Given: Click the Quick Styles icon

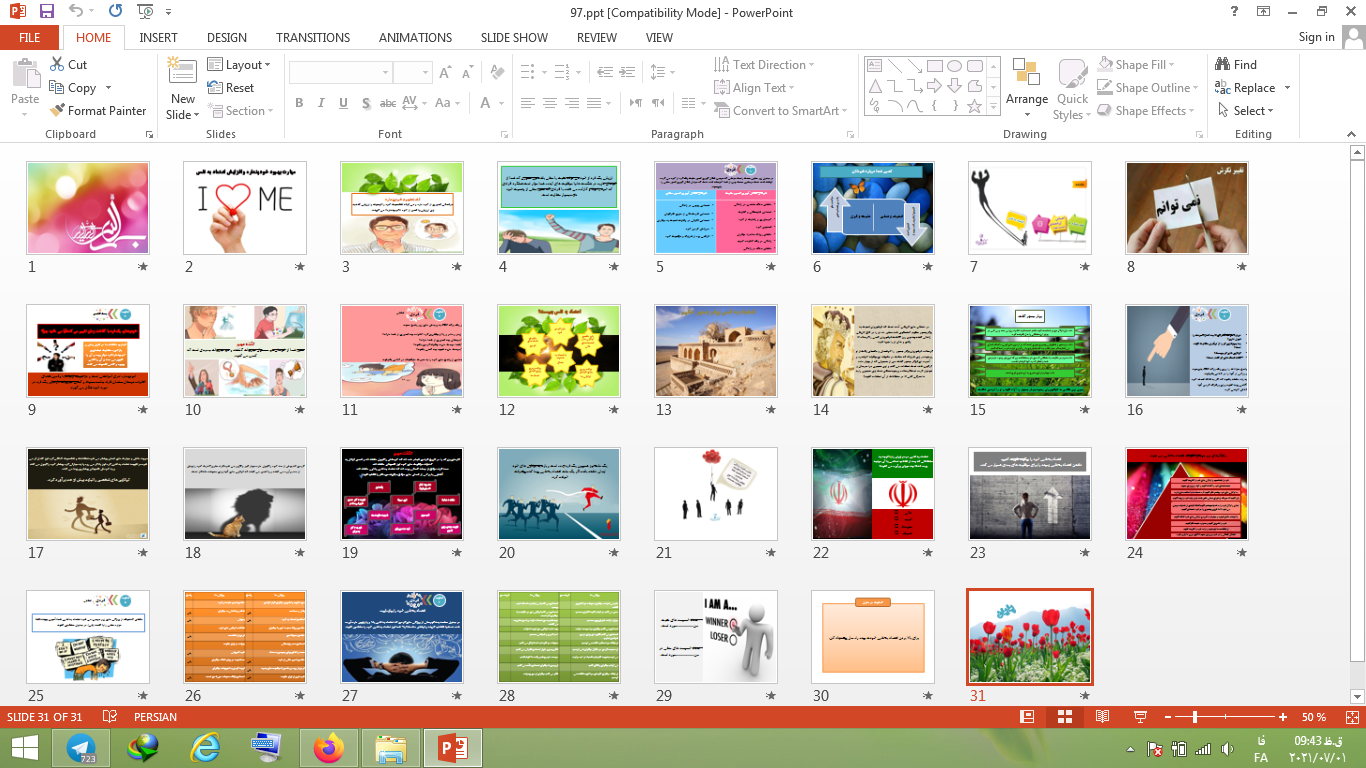Looking at the screenshot, I should (1072, 74).
